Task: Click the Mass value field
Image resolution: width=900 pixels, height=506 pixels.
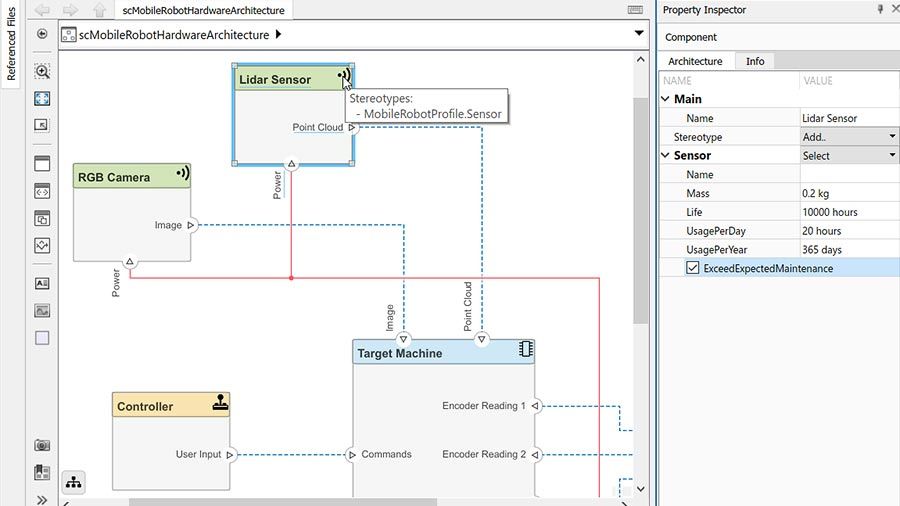Action: pos(848,193)
